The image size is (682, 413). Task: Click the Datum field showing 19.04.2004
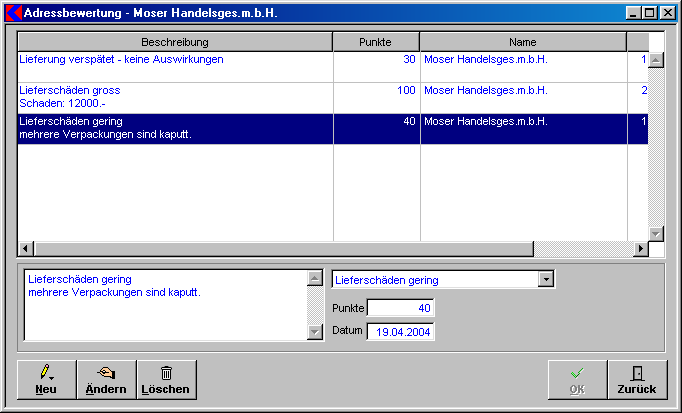click(x=400, y=331)
